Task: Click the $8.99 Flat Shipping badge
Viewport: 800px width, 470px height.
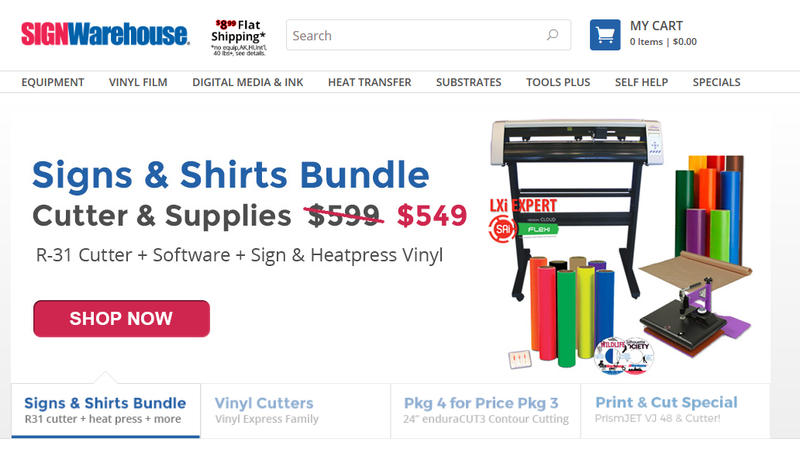Action: click(x=238, y=37)
